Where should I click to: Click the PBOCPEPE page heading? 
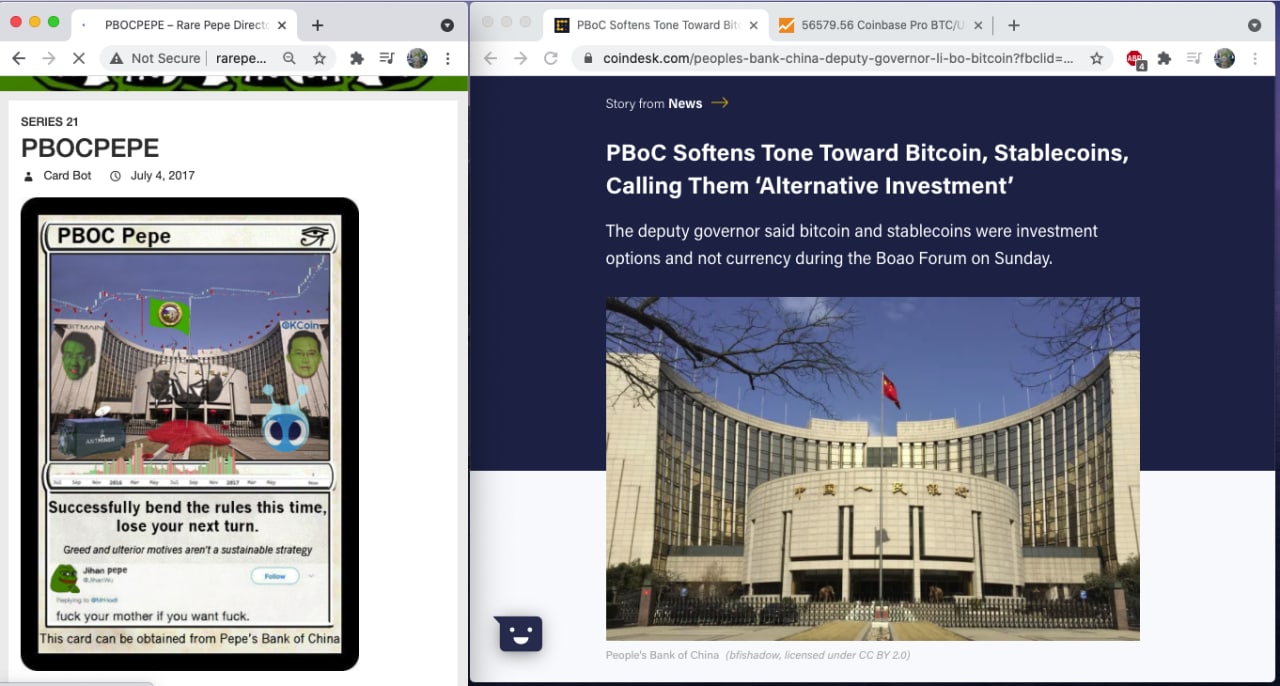pos(90,148)
